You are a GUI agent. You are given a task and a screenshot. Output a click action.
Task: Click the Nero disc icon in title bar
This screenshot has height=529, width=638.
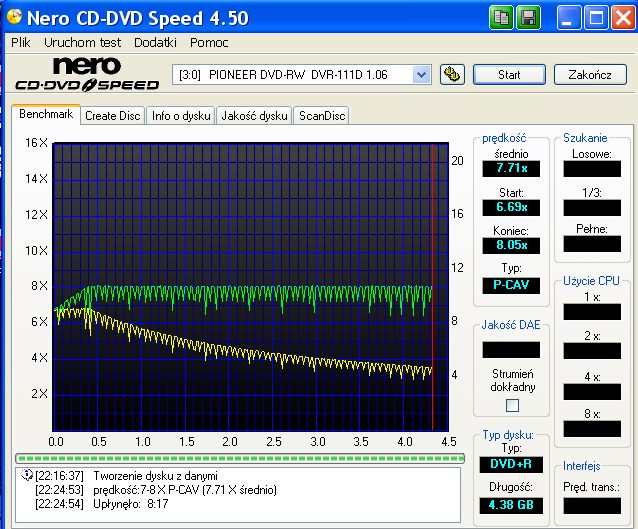coord(14,17)
